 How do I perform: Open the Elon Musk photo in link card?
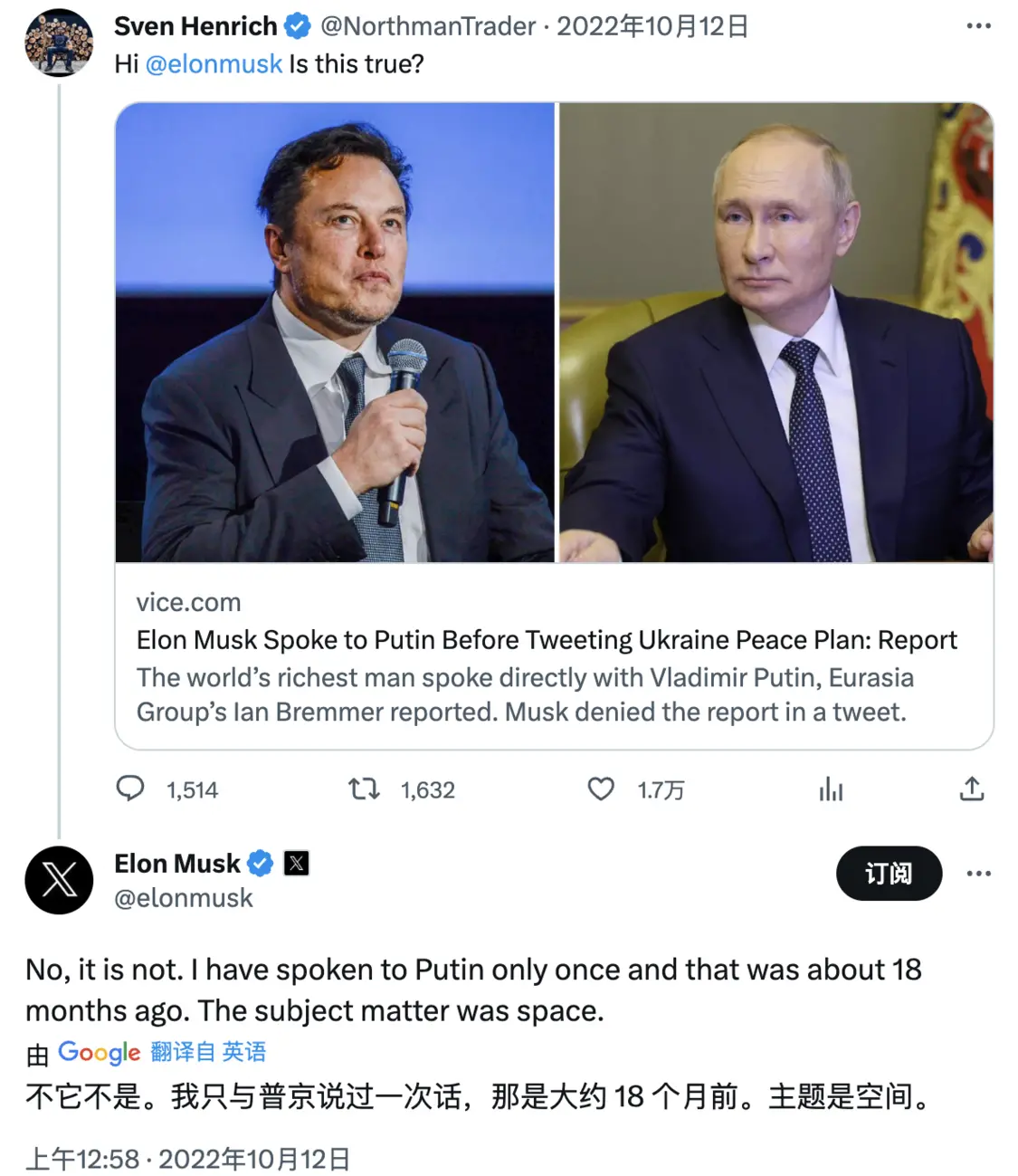(335, 332)
